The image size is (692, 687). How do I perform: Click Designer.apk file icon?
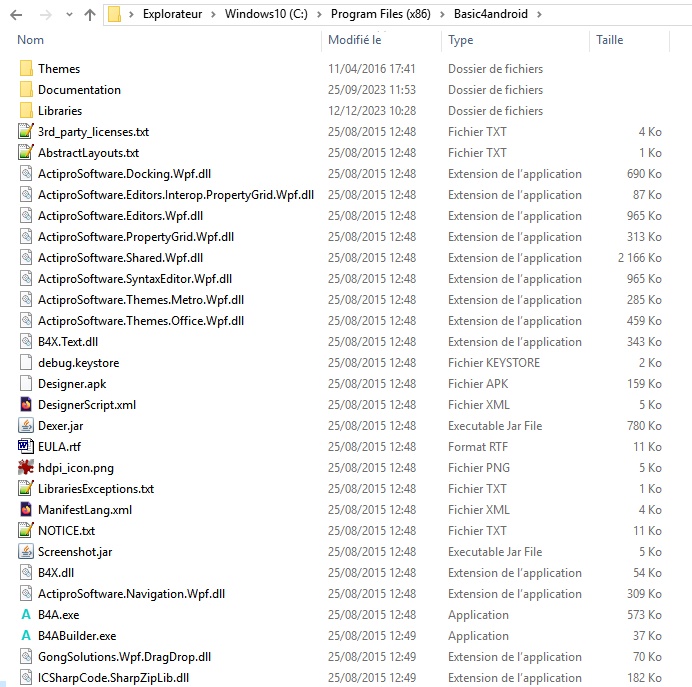tap(26, 383)
